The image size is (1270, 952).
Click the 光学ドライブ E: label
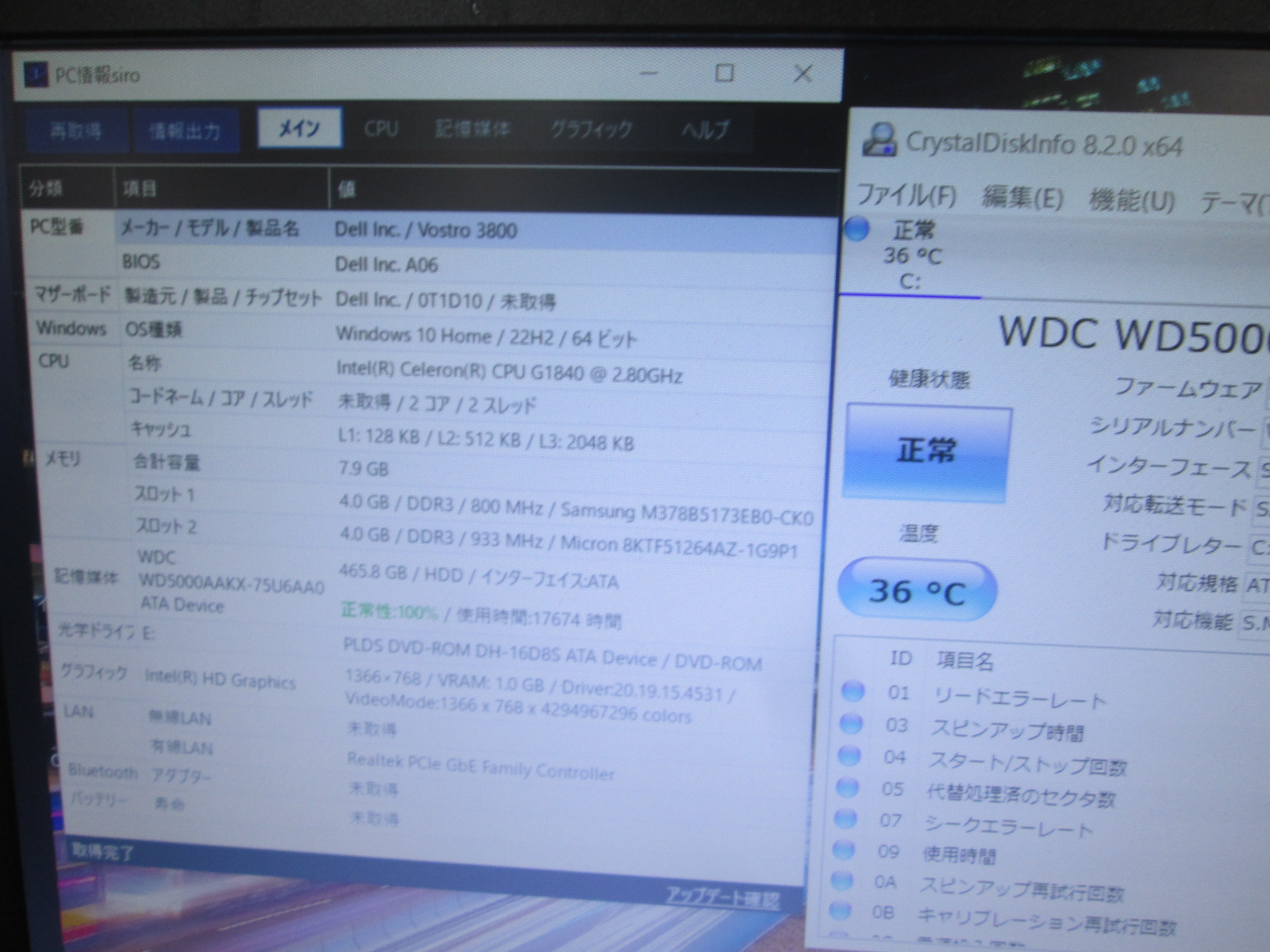(106, 632)
